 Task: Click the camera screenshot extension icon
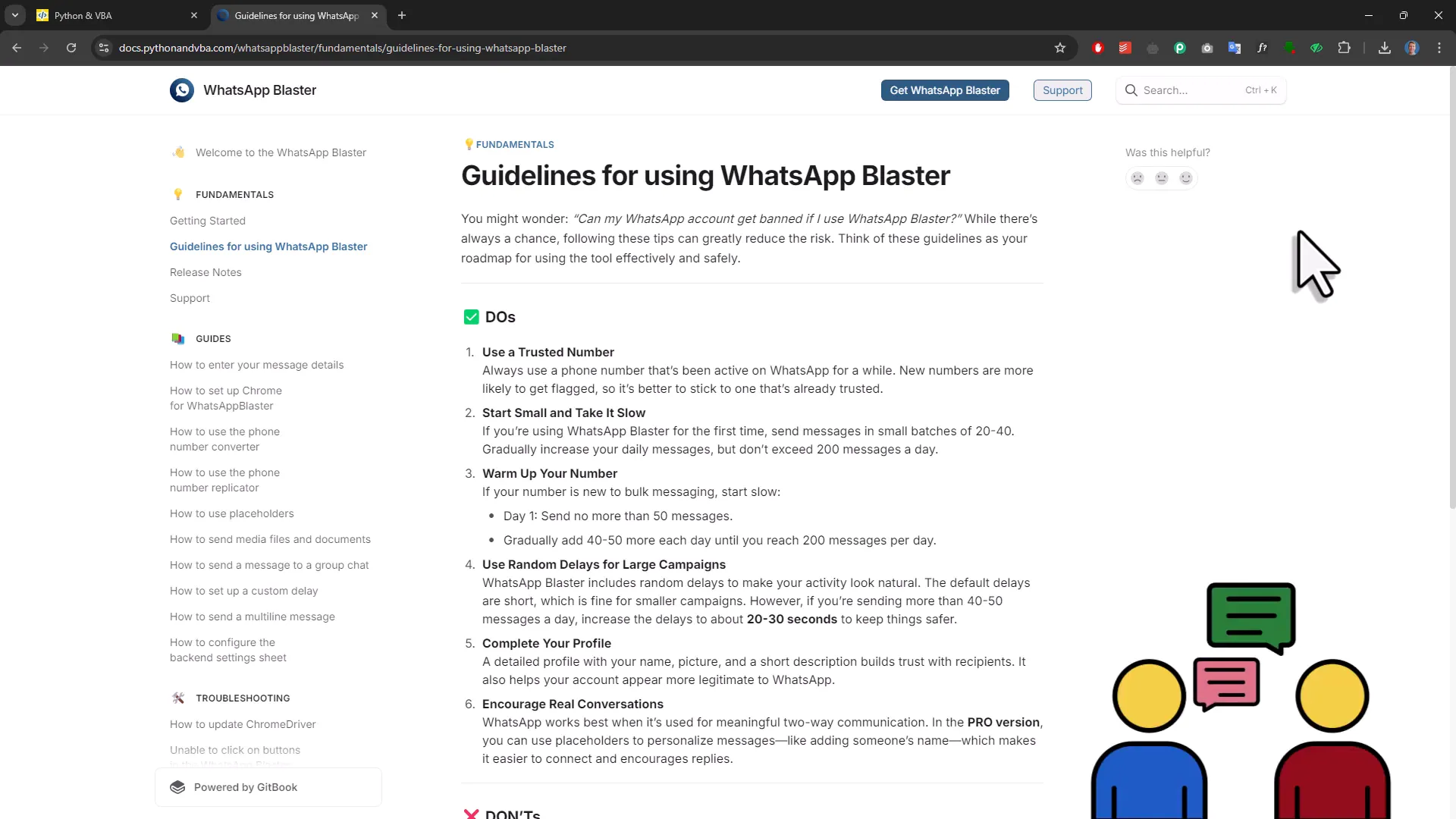point(1207,48)
